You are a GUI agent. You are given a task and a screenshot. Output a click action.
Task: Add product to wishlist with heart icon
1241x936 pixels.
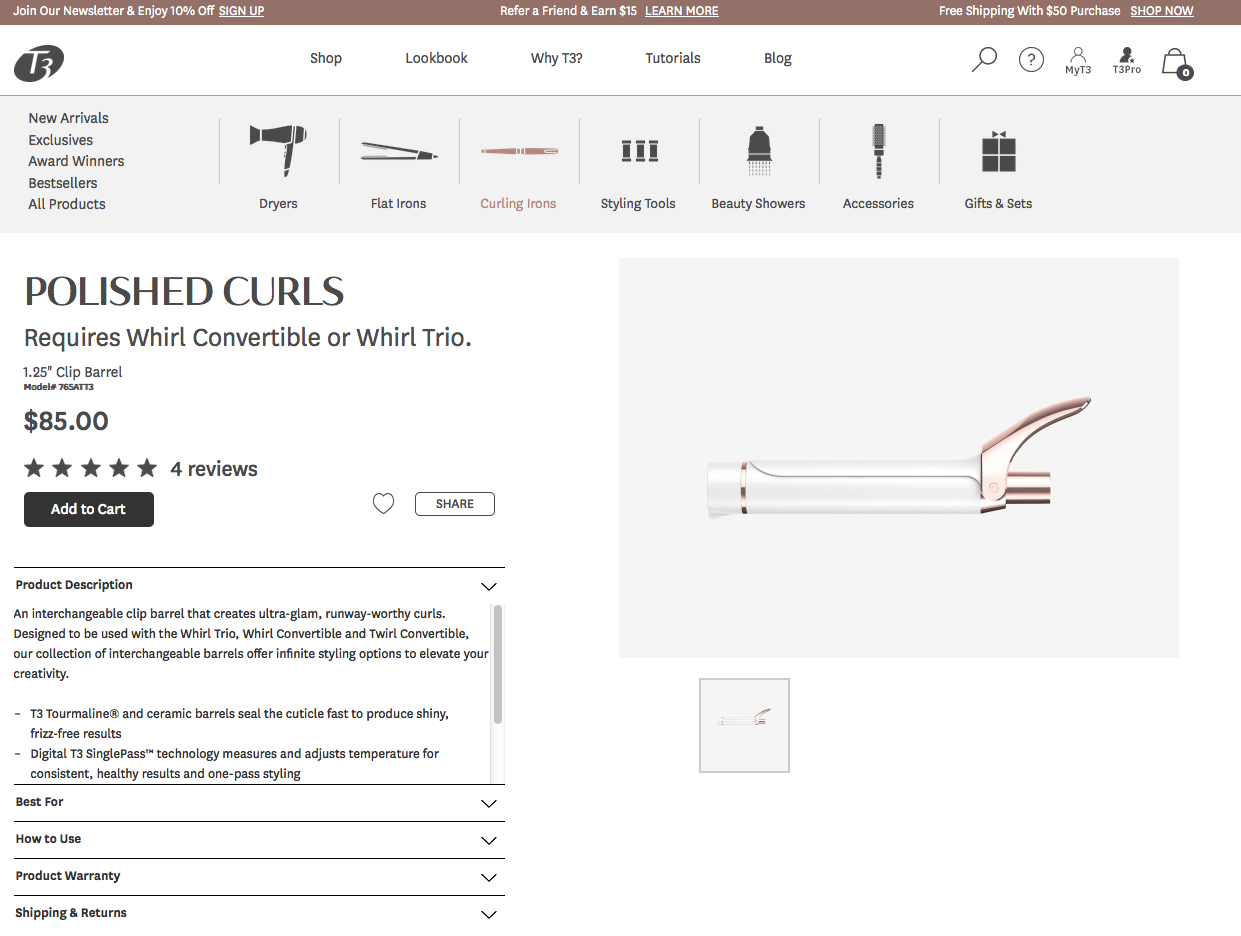click(x=384, y=504)
